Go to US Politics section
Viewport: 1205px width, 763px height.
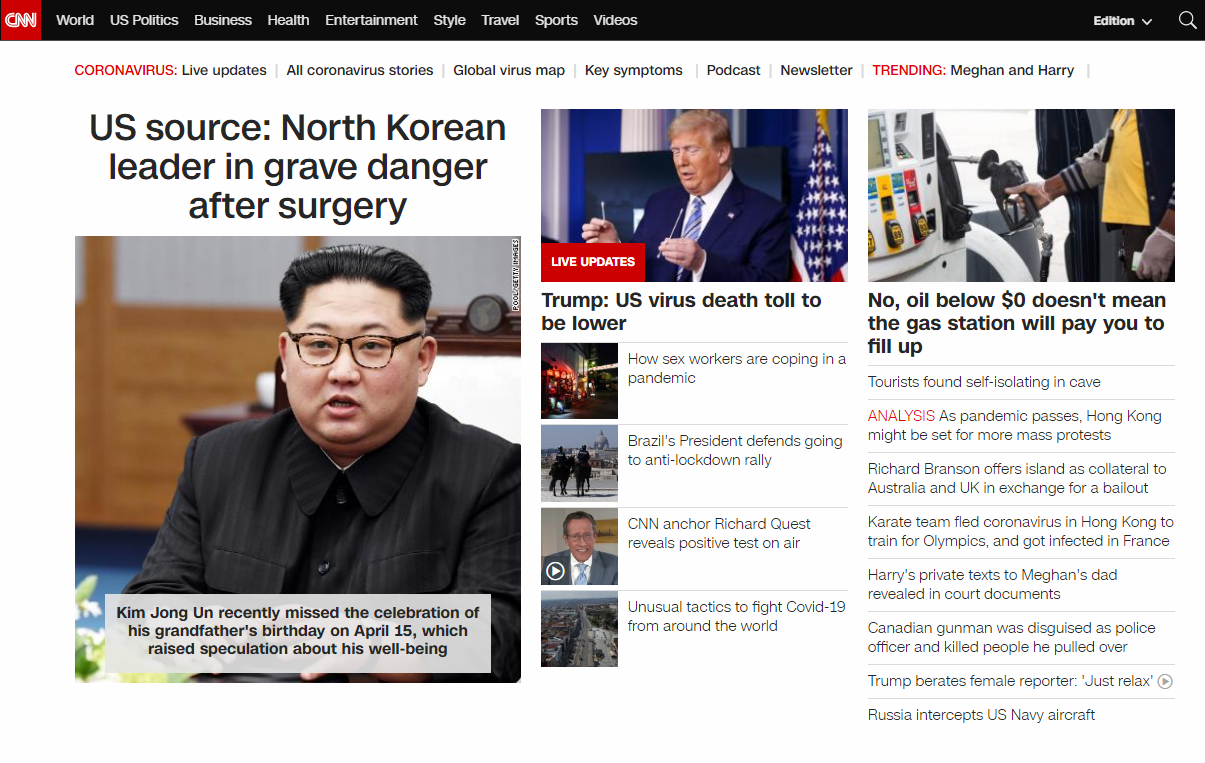(x=144, y=20)
